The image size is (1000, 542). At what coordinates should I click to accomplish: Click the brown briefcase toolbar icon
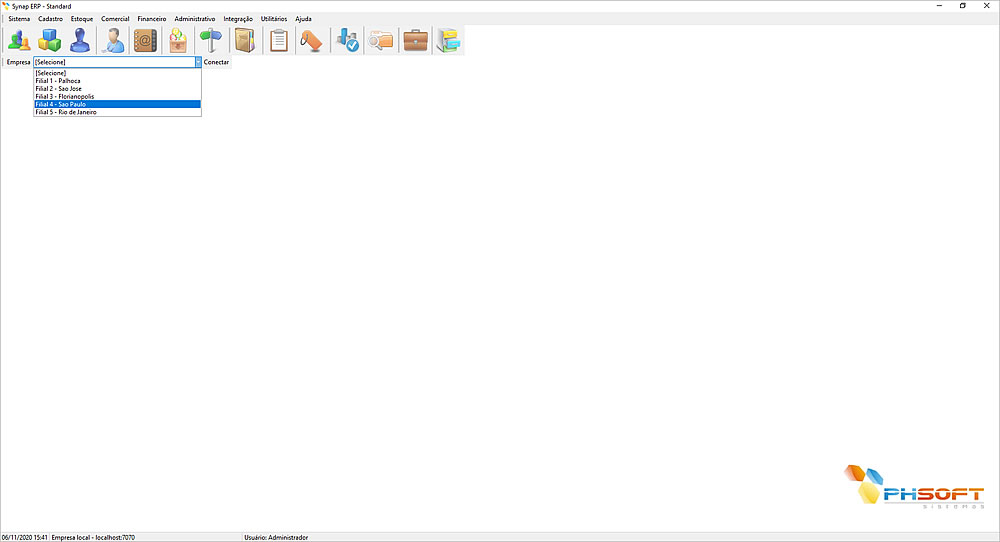point(415,40)
